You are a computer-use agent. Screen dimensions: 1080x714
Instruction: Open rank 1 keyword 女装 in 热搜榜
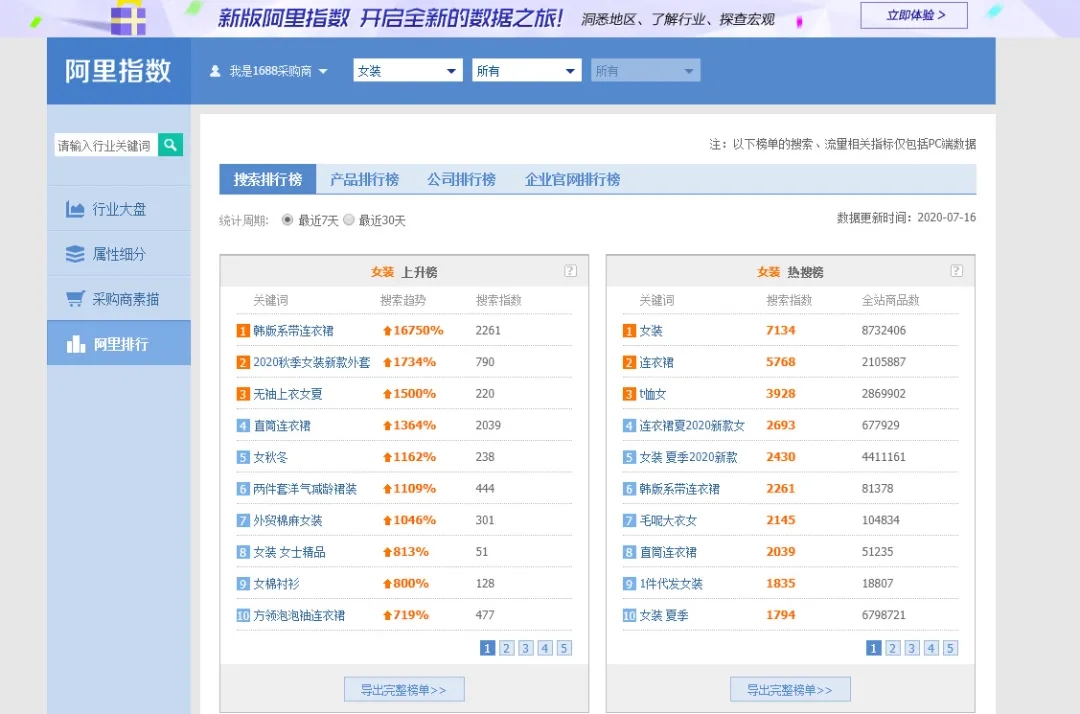(x=651, y=330)
